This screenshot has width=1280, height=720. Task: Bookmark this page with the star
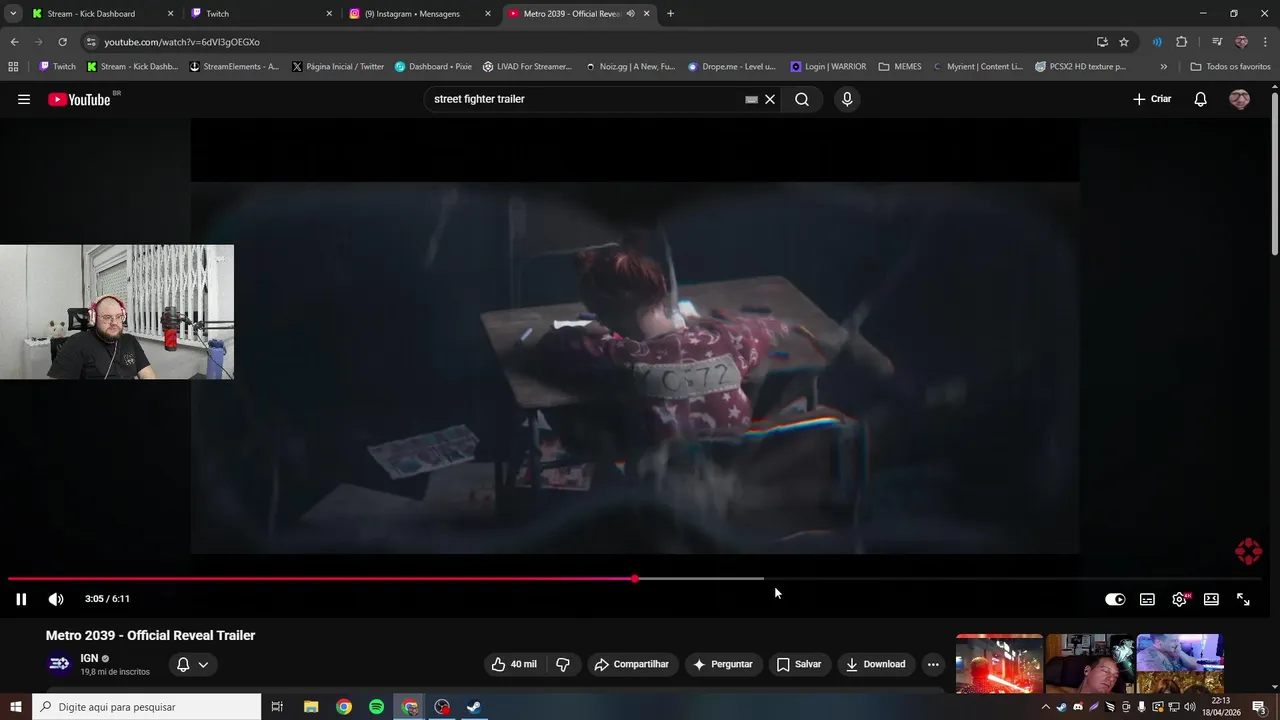point(1124,42)
